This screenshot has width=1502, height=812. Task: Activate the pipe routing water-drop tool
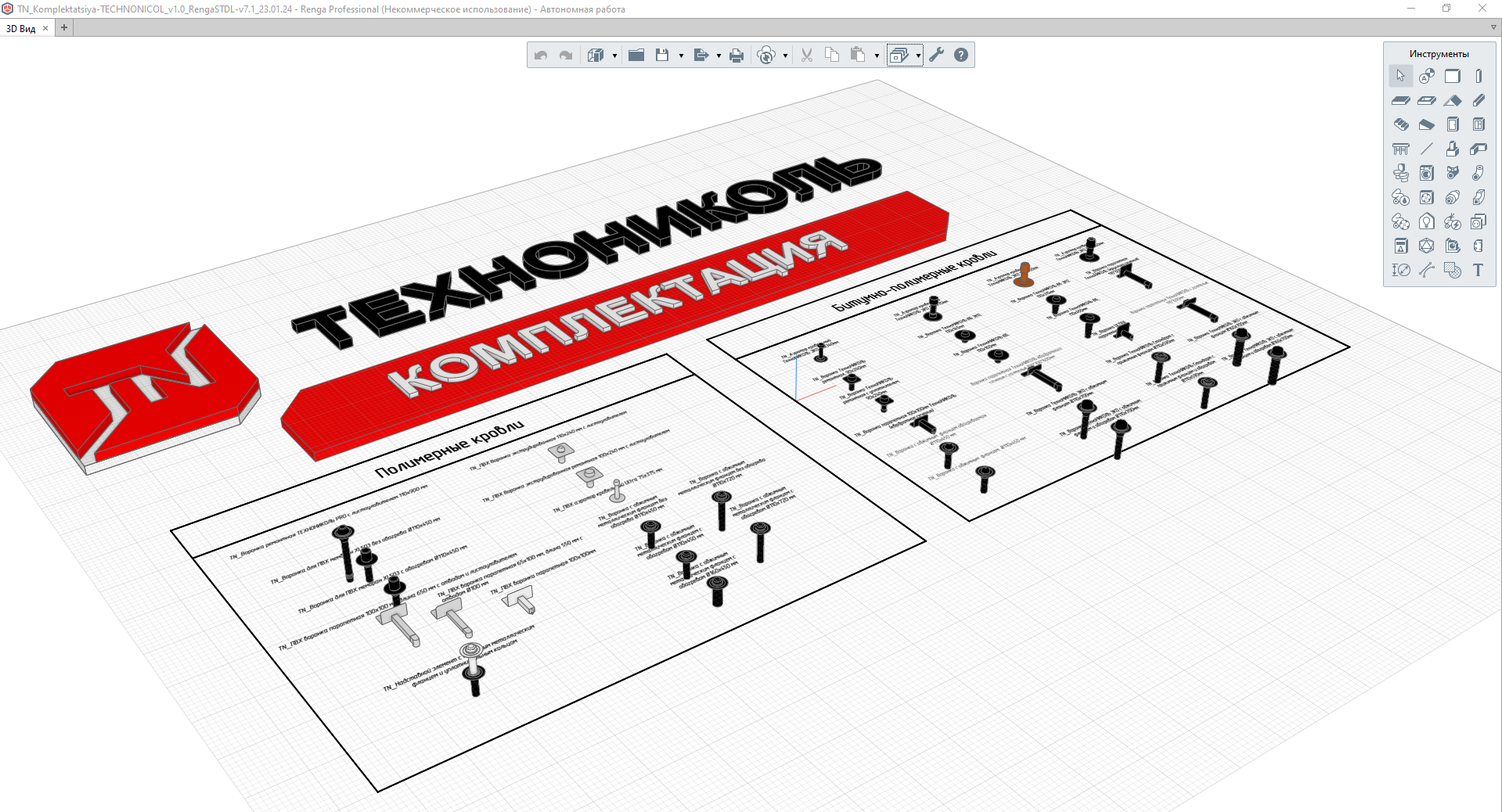point(1401,197)
